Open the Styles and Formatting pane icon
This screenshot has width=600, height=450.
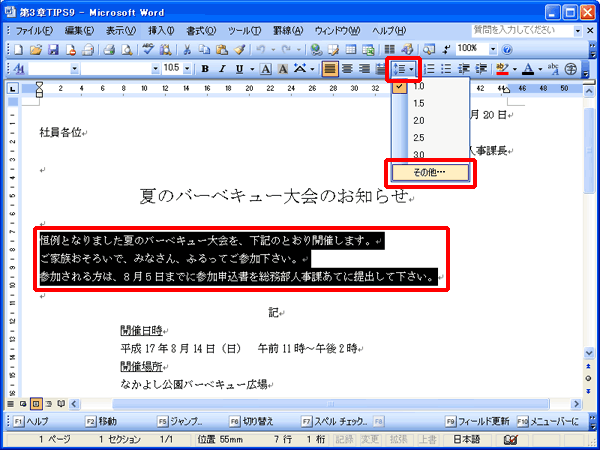click(x=18, y=69)
